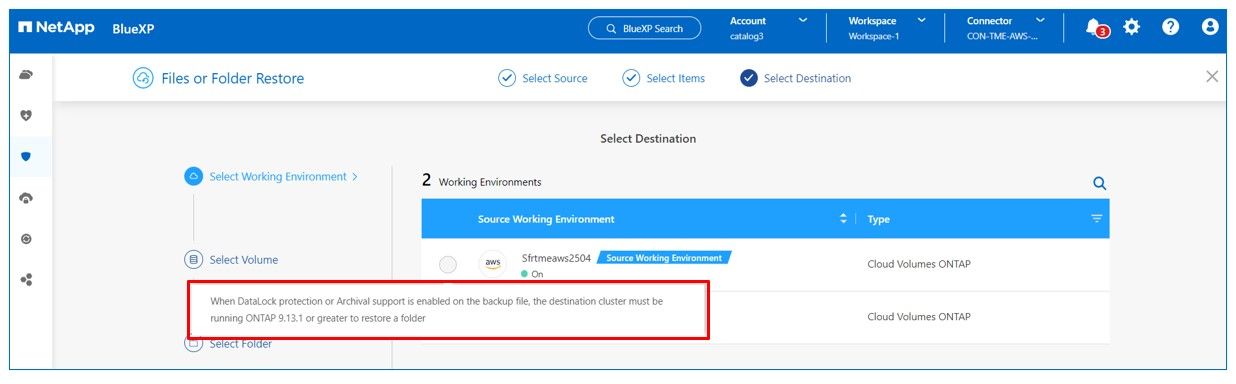The width and height of the screenshot is (1236, 384).
Task: Open the help question mark icon
Action: coord(1171,28)
